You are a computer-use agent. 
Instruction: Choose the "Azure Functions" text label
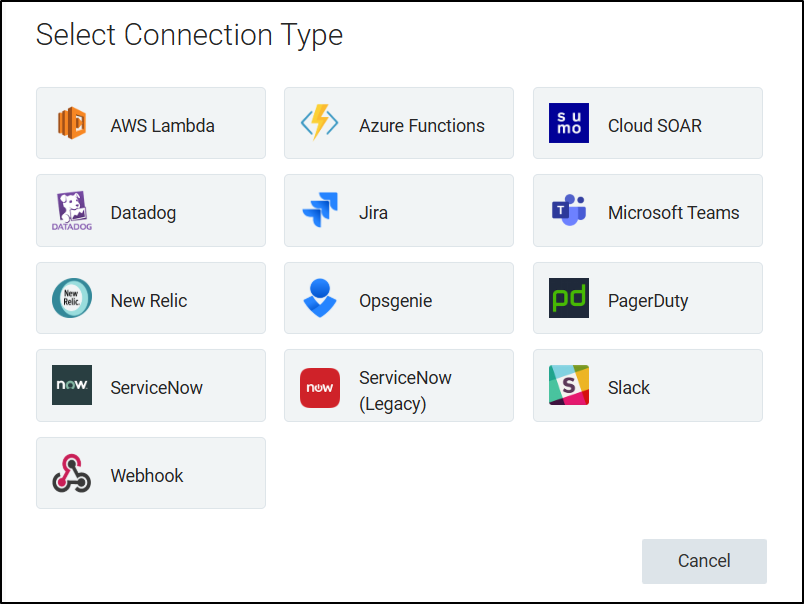tap(422, 126)
